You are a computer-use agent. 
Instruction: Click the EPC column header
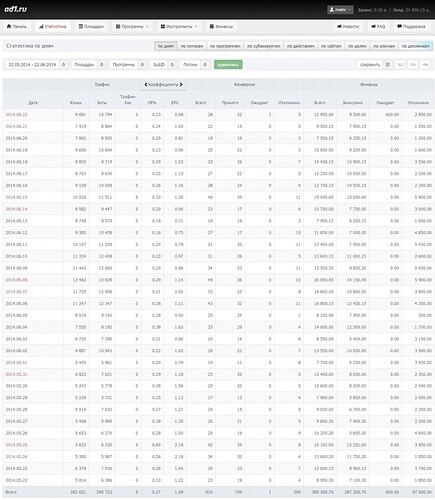(x=175, y=103)
